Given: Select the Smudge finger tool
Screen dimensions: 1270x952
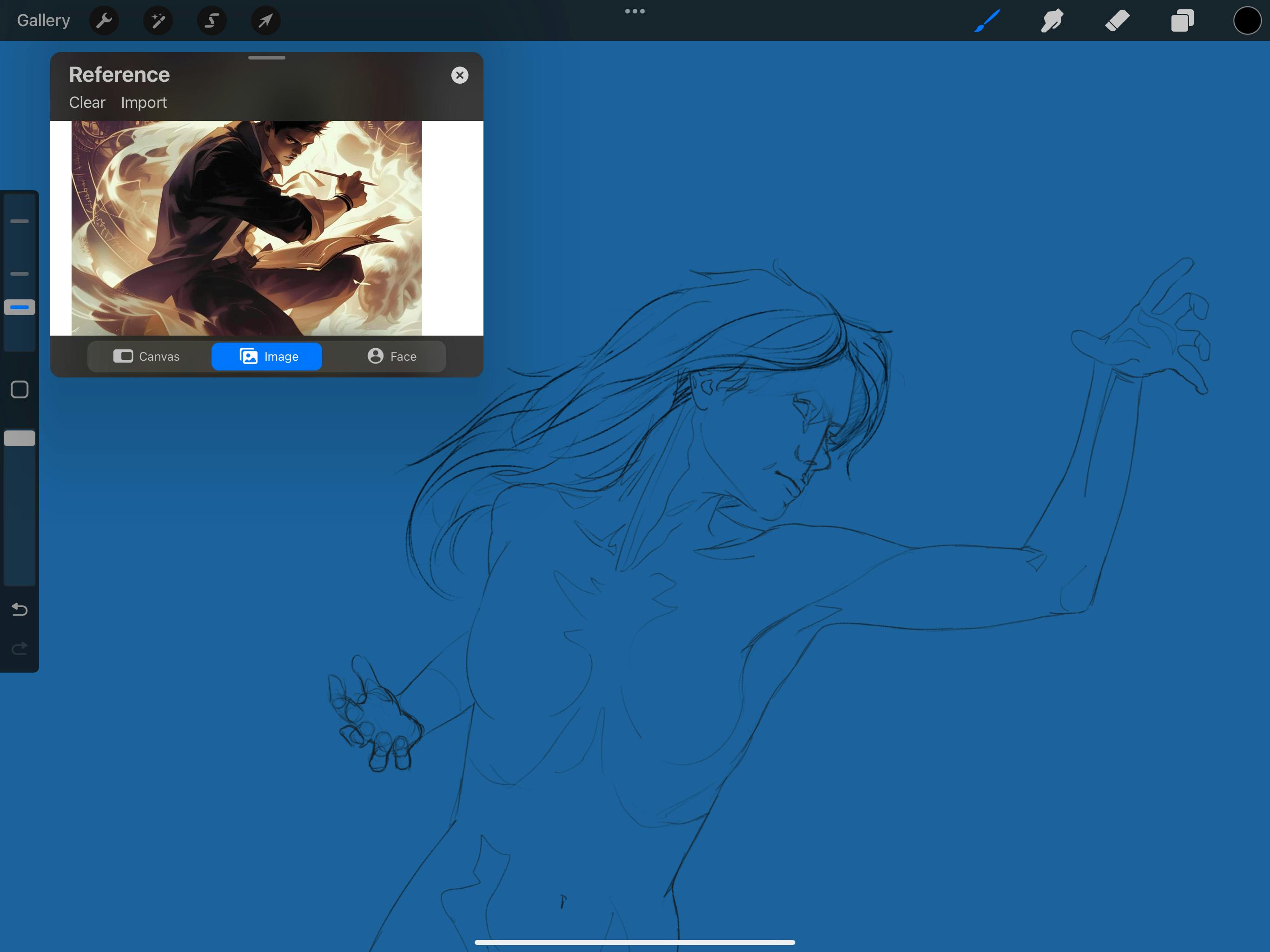Looking at the screenshot, I should pos(1052,20).
